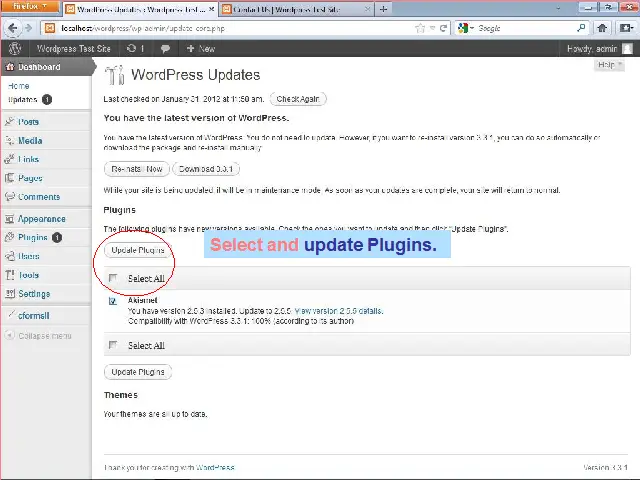Open the Appearance menu icon
Image resolution: width=640 pixels, height=480 pixels.
tap(9, 219)
